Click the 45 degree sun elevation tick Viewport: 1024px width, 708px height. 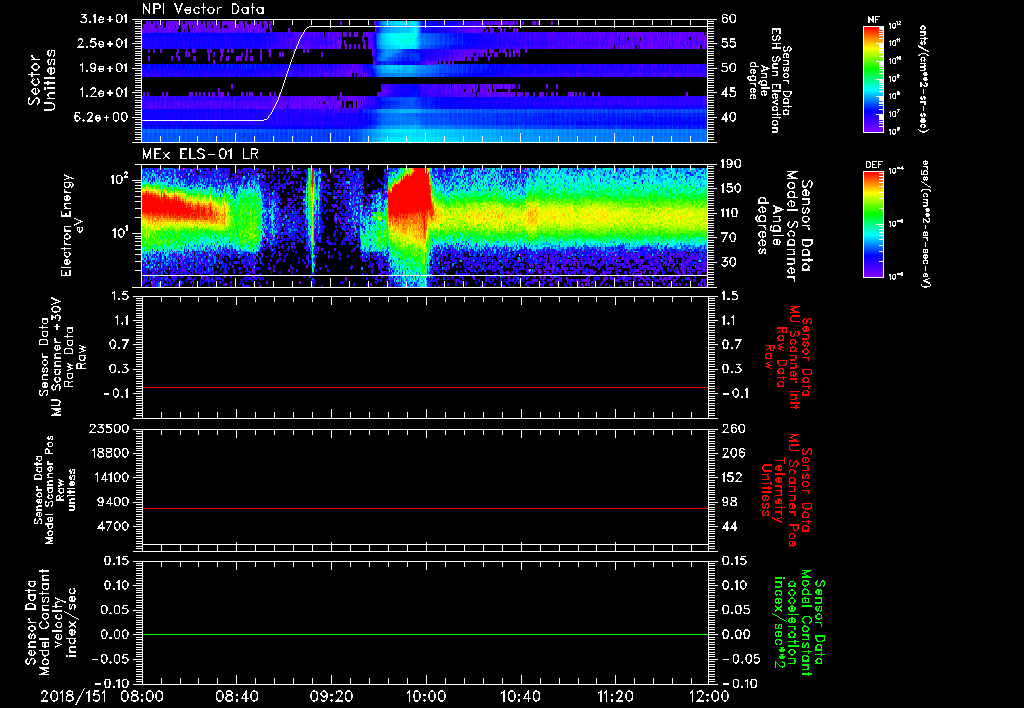tap(728, 93)
